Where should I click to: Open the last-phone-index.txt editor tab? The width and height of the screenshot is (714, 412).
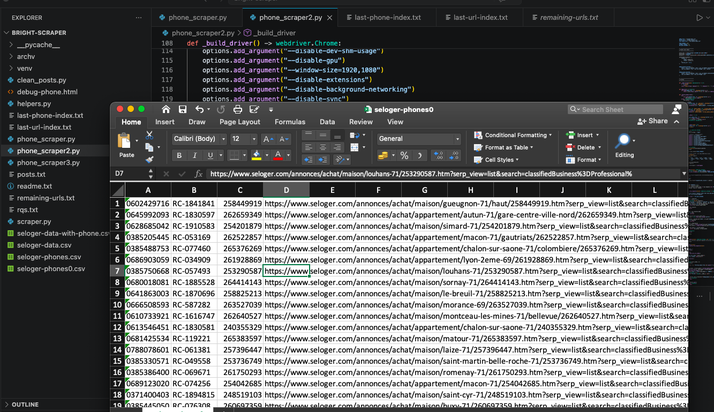click(x=387, y=17)
